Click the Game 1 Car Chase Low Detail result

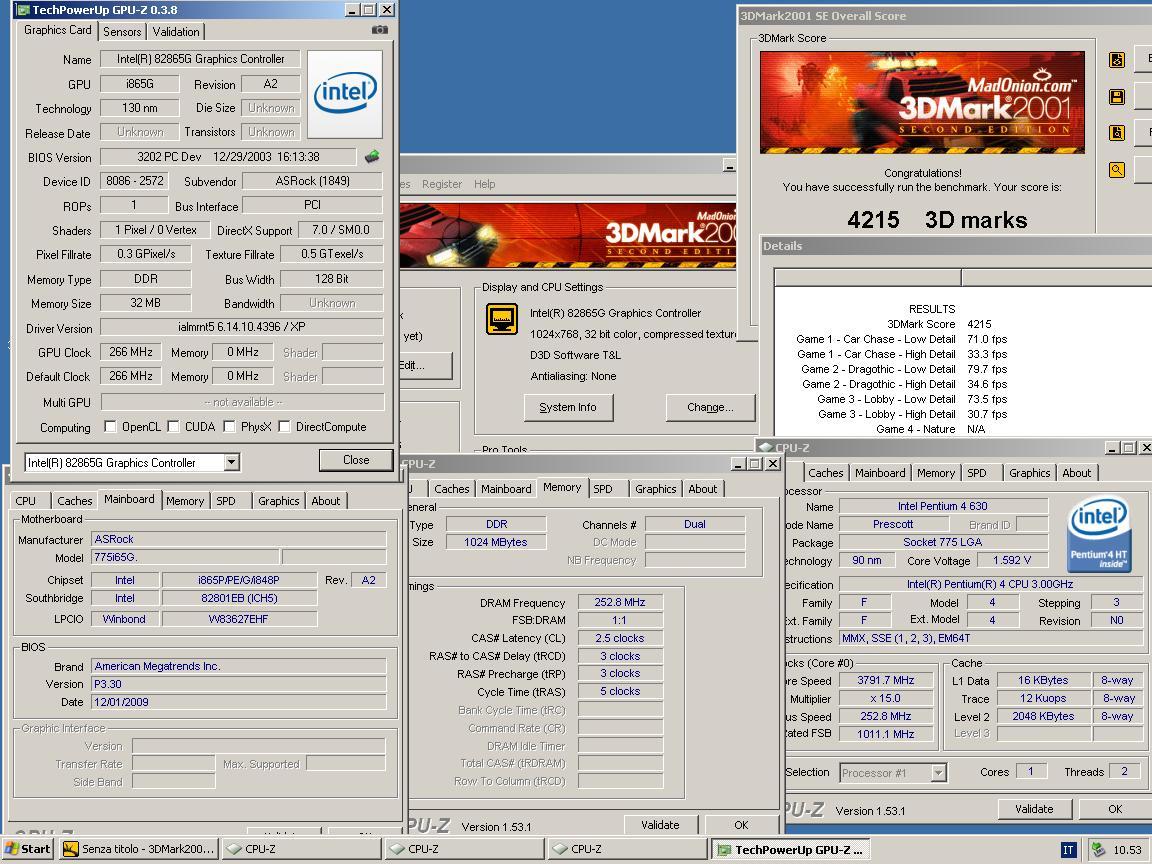pyautogui.click(x=901, y=339)
